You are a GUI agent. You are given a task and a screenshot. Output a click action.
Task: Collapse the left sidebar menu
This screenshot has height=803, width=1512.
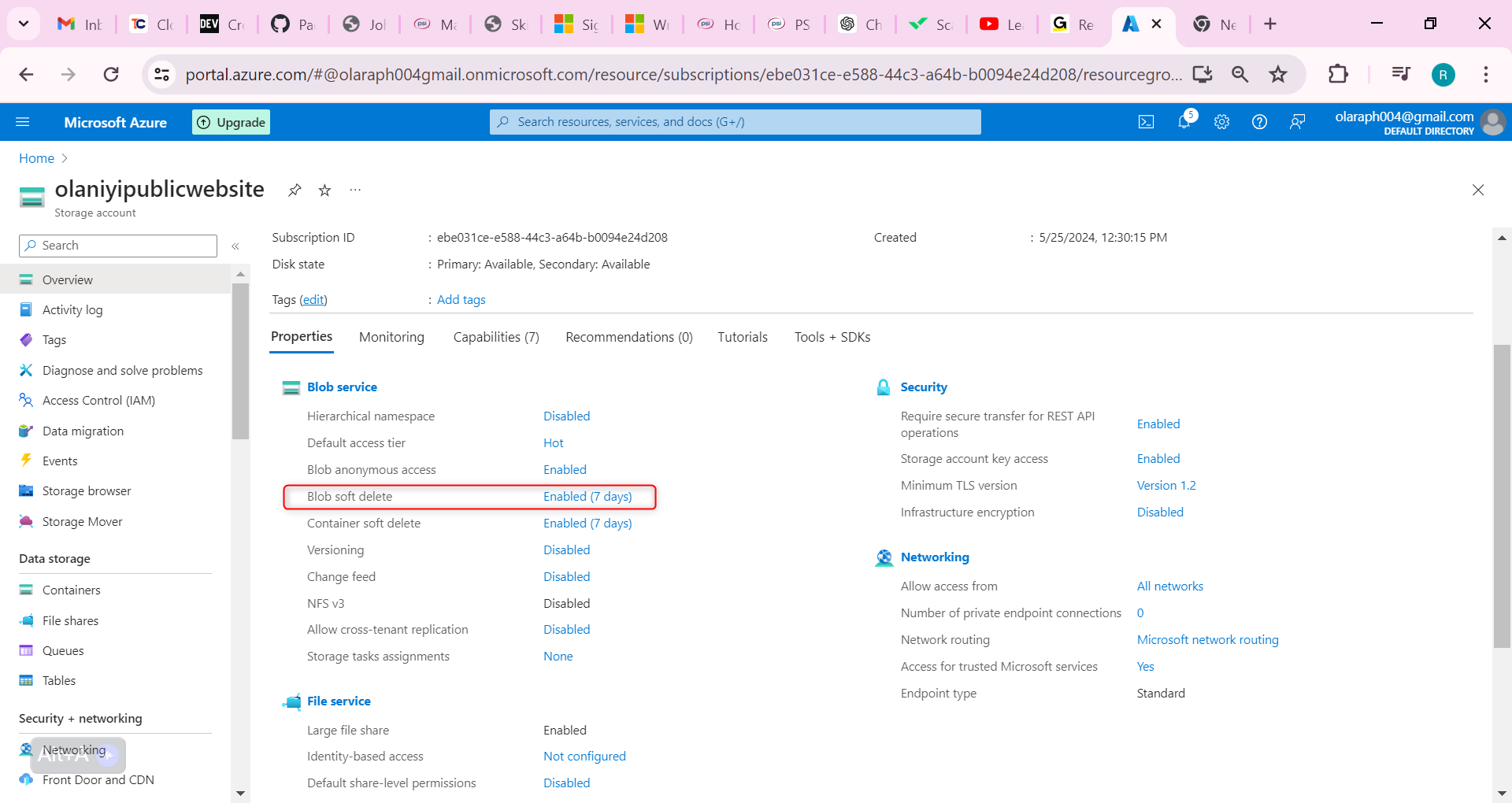tap(235, 246)
